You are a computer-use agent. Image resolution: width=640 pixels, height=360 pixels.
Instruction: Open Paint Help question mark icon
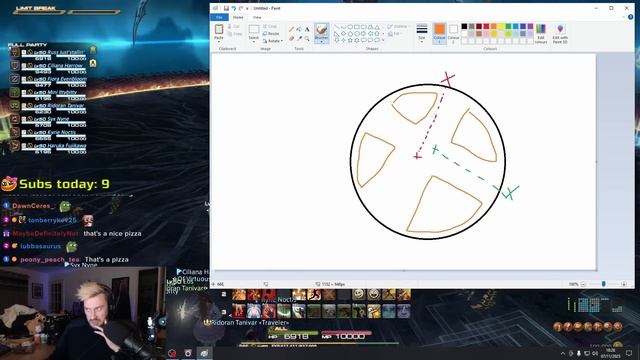[x=631, y=17]
